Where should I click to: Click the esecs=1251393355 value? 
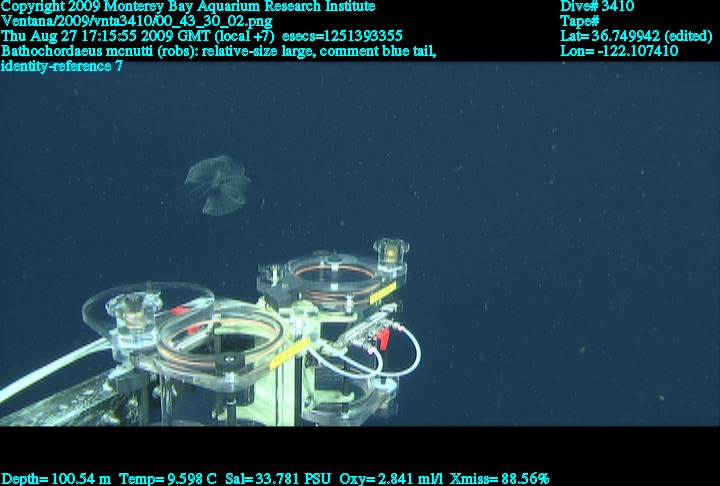pos(342,36)
